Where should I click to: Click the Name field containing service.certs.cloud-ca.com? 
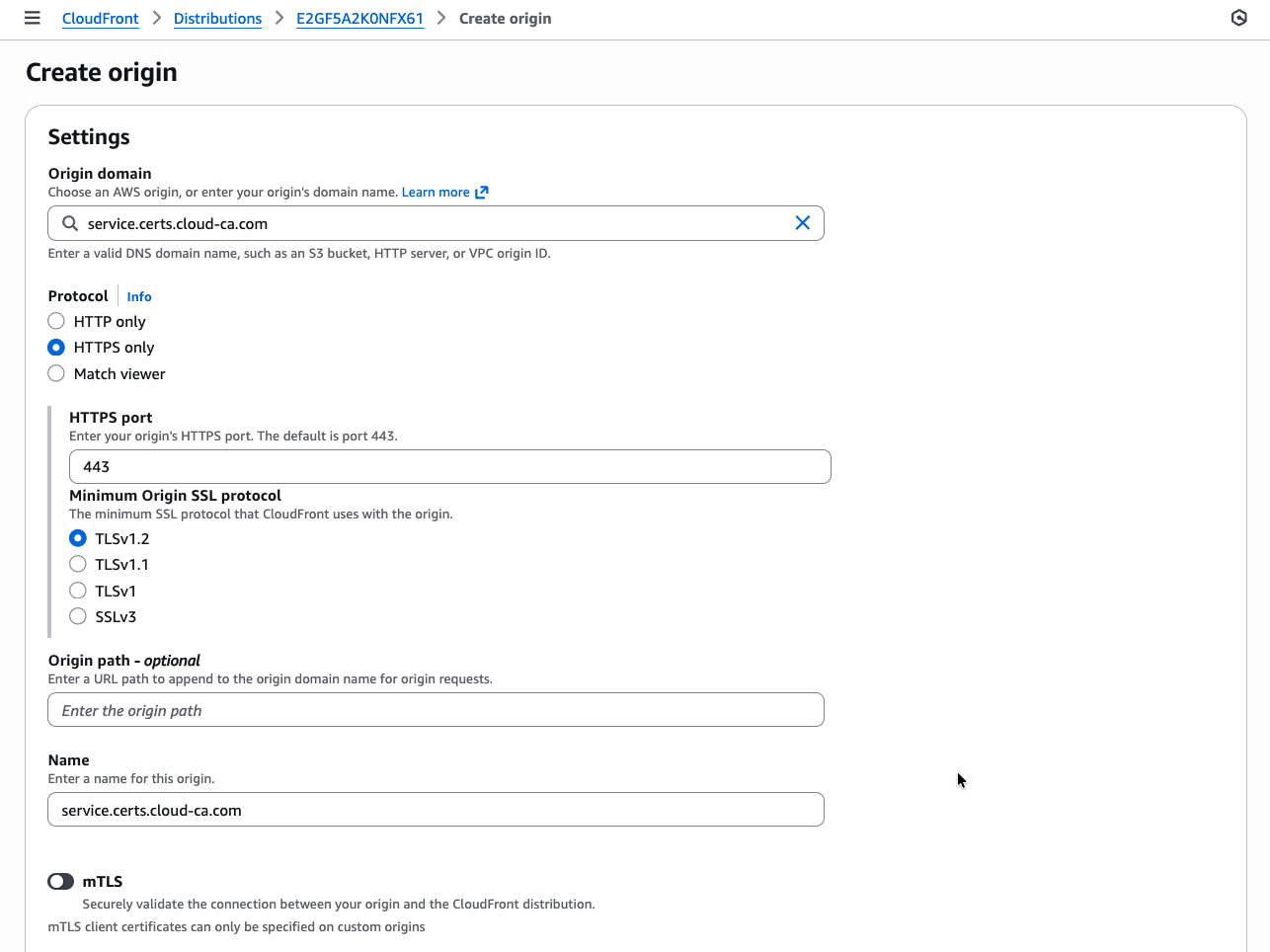pyautogui.click(x=436, y=809)
